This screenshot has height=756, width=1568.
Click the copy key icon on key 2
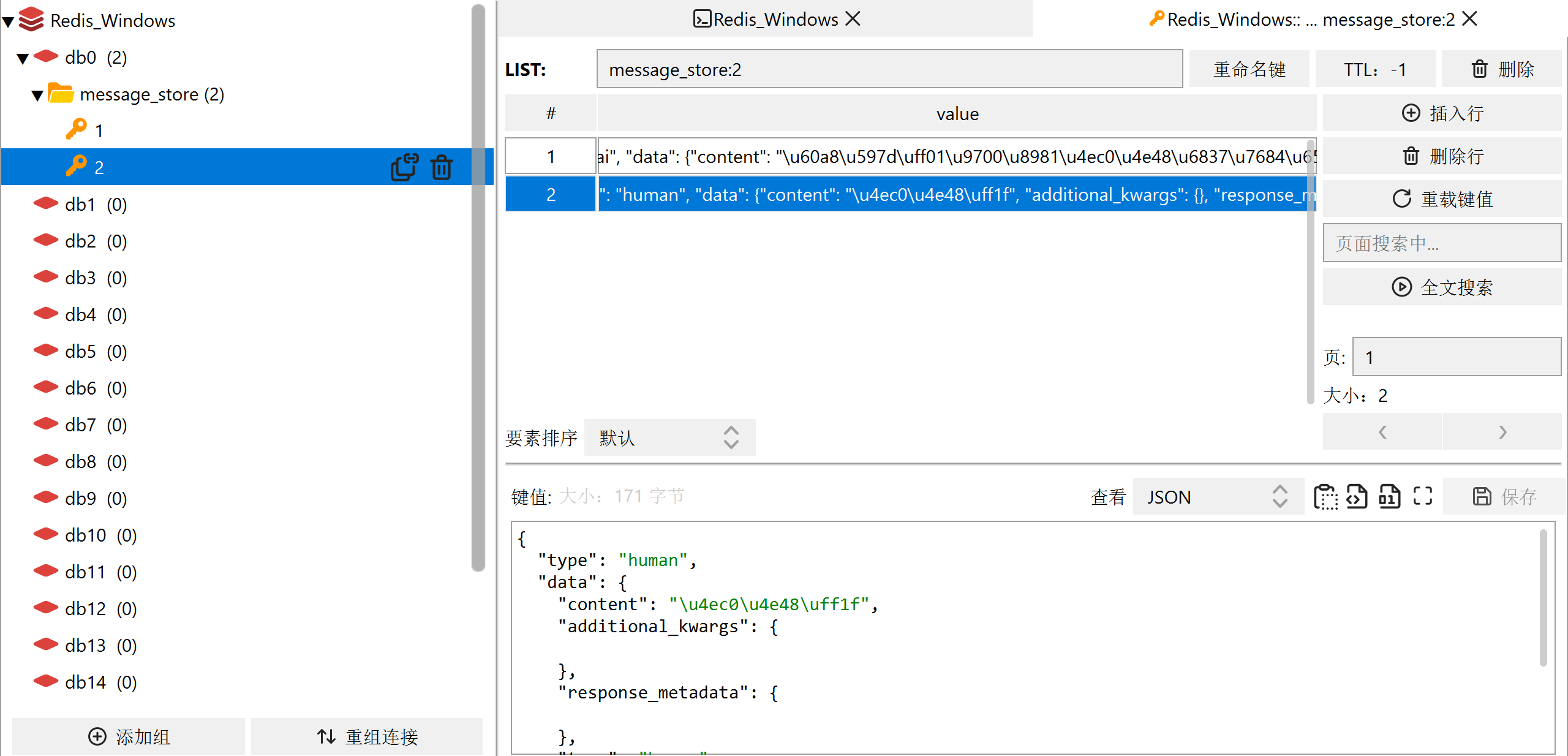point(404,167)
